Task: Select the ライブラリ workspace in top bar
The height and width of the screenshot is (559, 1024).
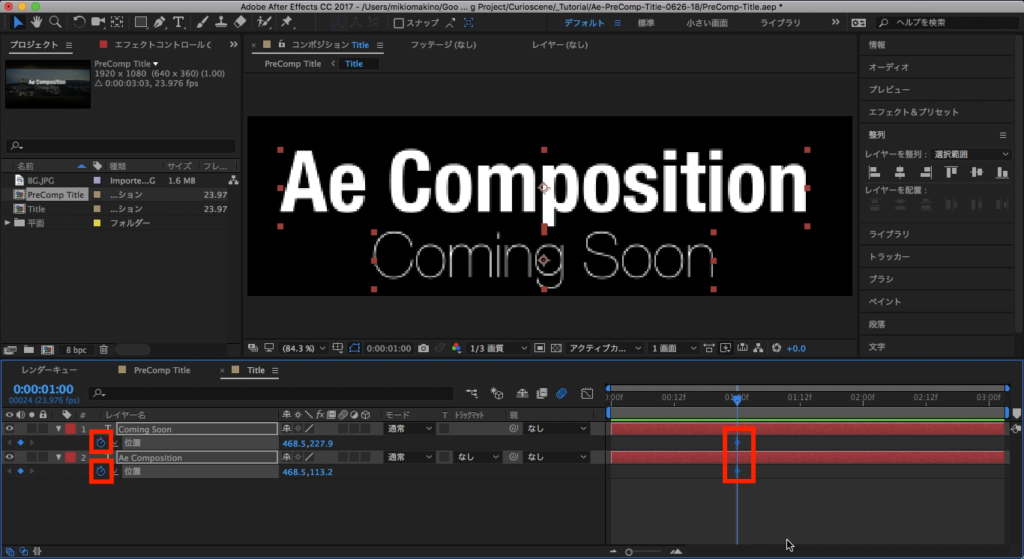Action: click(780, 23)
